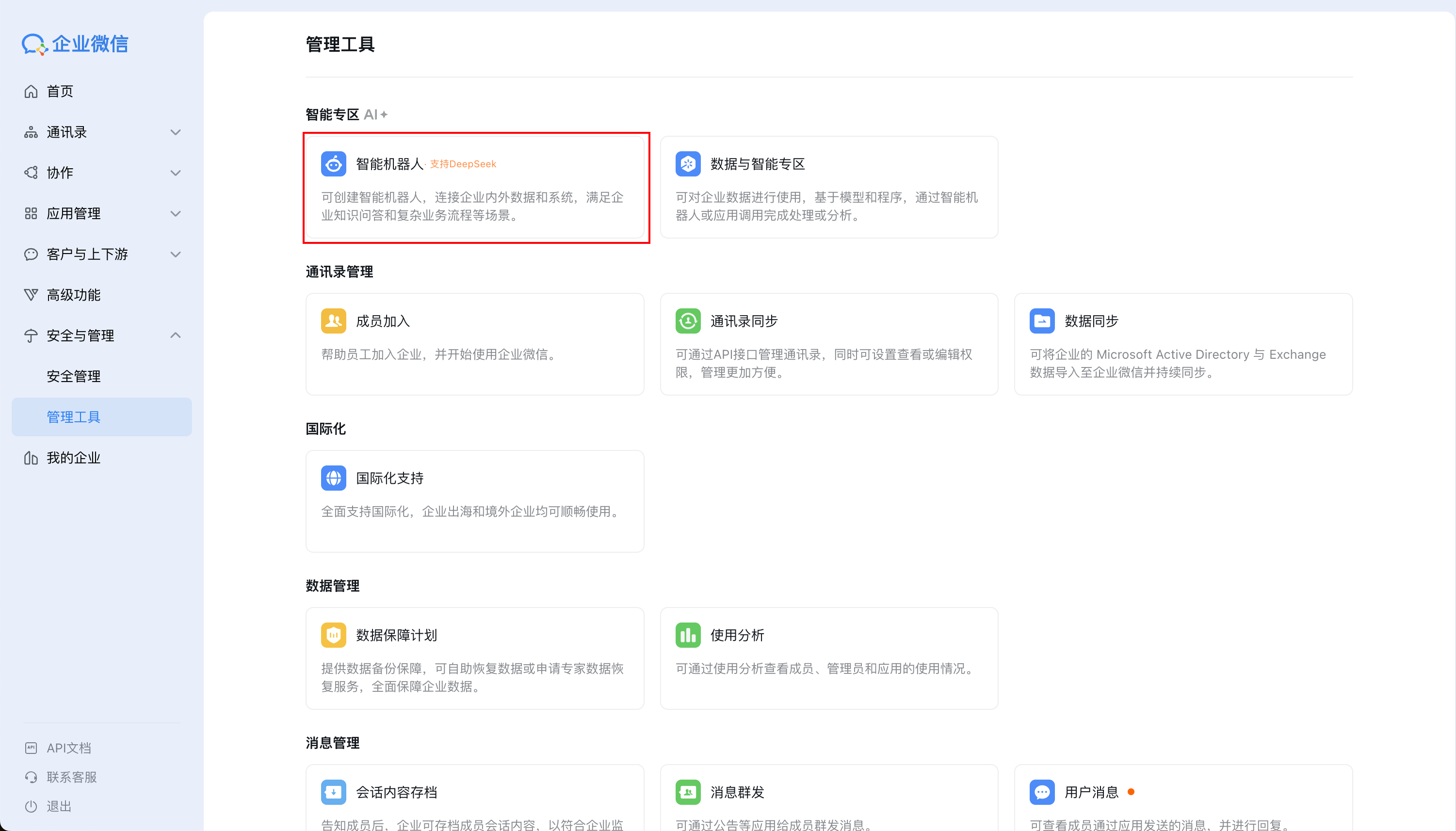Click the 成员加入 members icon
The height and width of the screenshot is (831, 1456).
(334, 321)
